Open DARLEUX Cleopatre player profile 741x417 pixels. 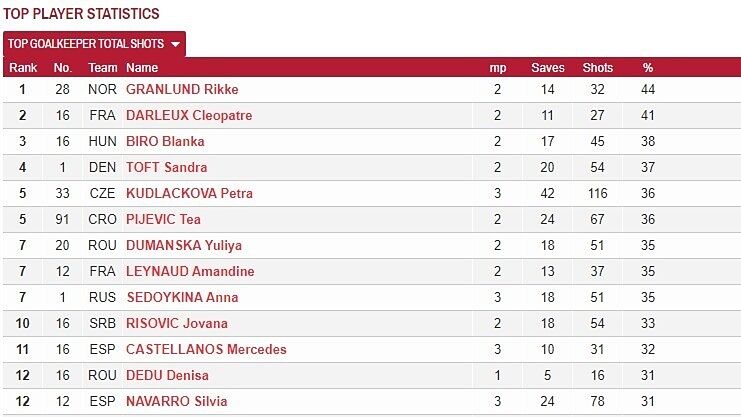189,115
